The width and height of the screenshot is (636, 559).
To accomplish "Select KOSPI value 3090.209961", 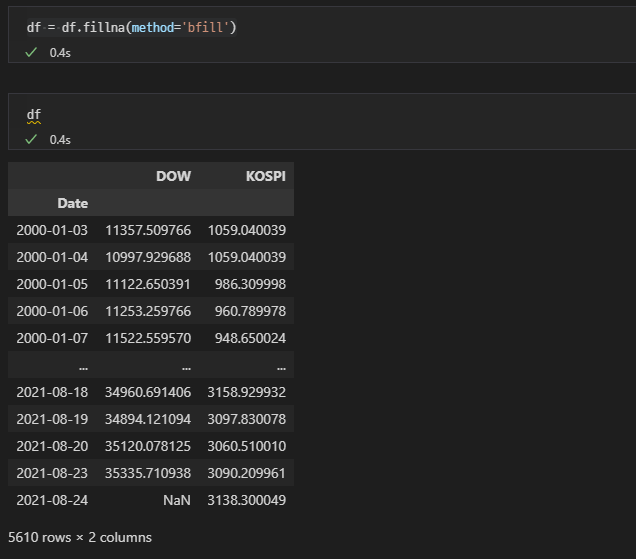I will 247,473.
